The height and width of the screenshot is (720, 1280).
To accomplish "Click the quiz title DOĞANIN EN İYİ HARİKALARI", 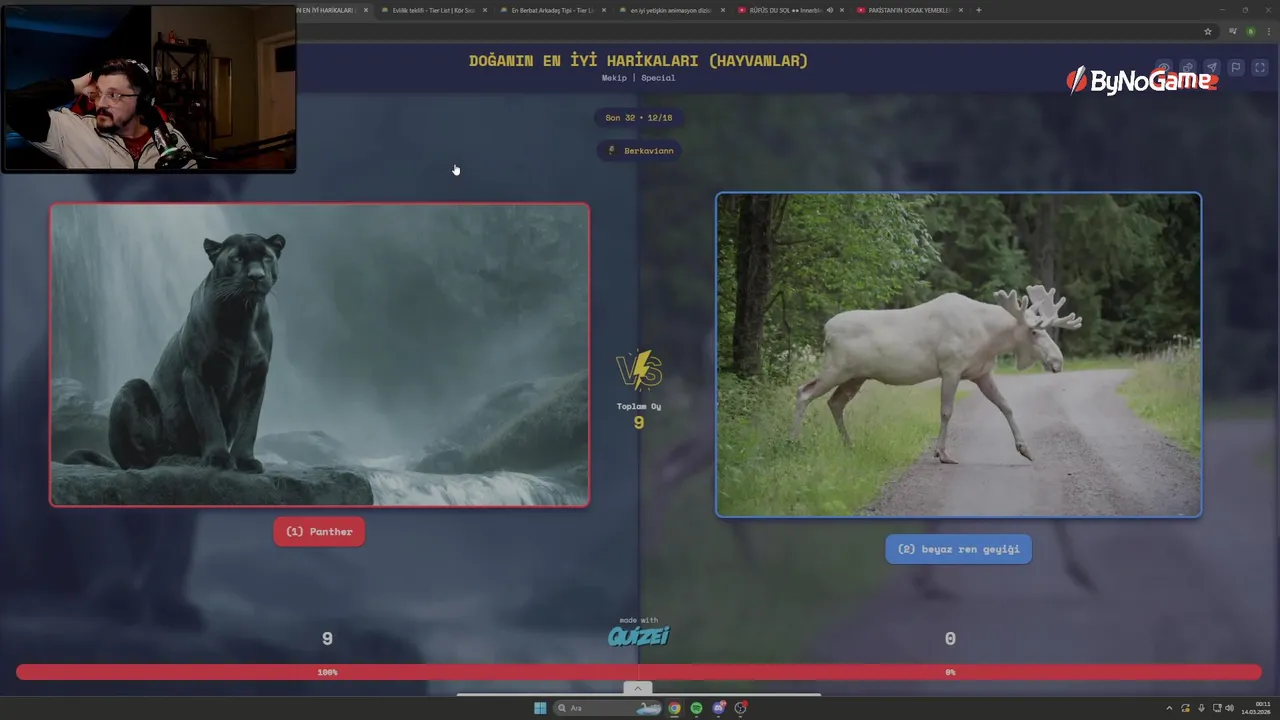I will (x=638, y=61).
